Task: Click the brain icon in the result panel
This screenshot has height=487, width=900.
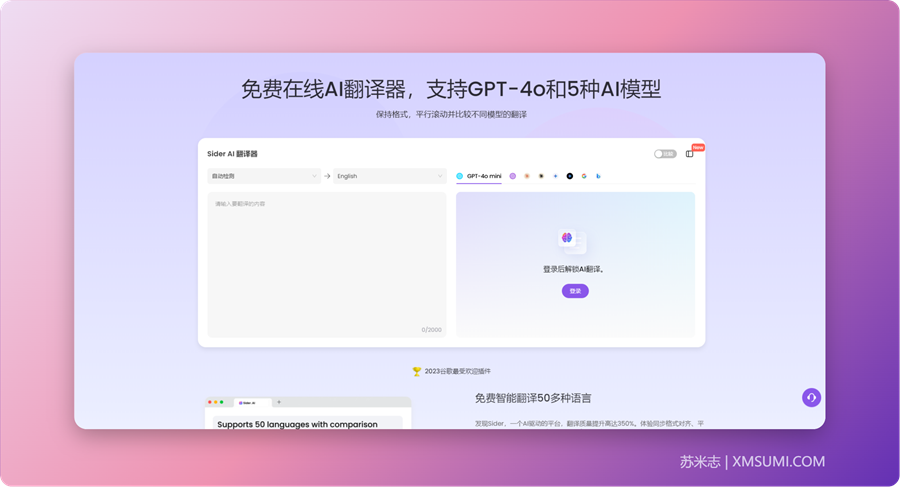Action: 567,238
